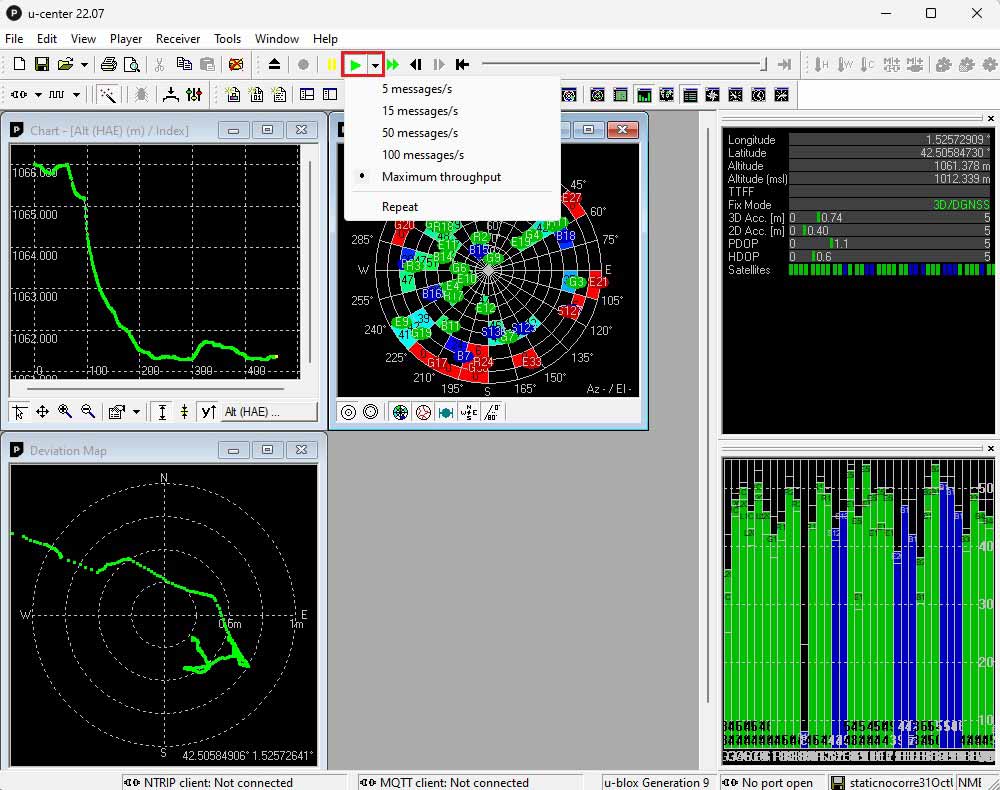The image size is (1000, 790).
Task: Select the pan move tool in Chart
Action: [x=42, y=412]
